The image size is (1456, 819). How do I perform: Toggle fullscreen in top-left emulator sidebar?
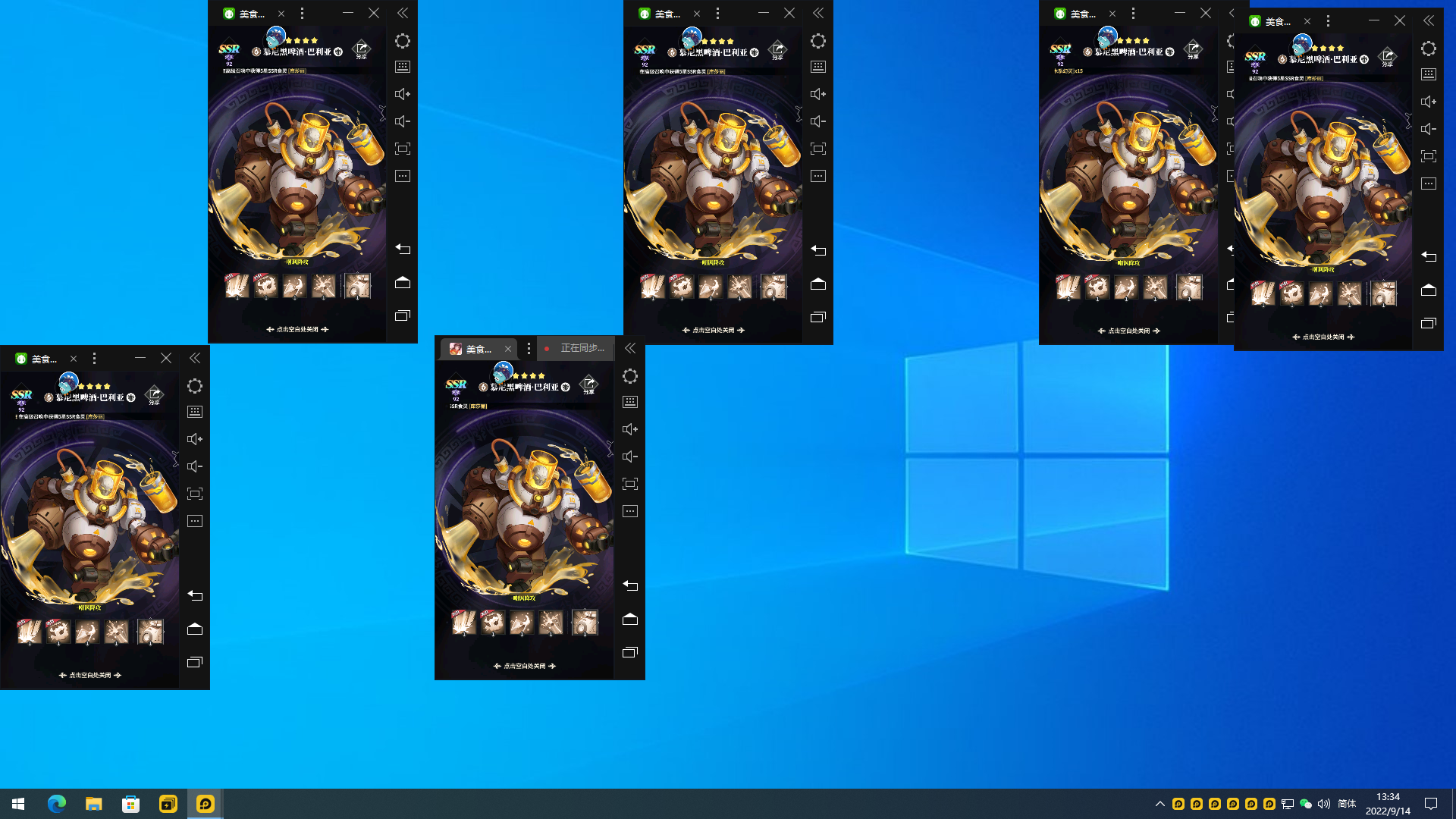[403, 149]
